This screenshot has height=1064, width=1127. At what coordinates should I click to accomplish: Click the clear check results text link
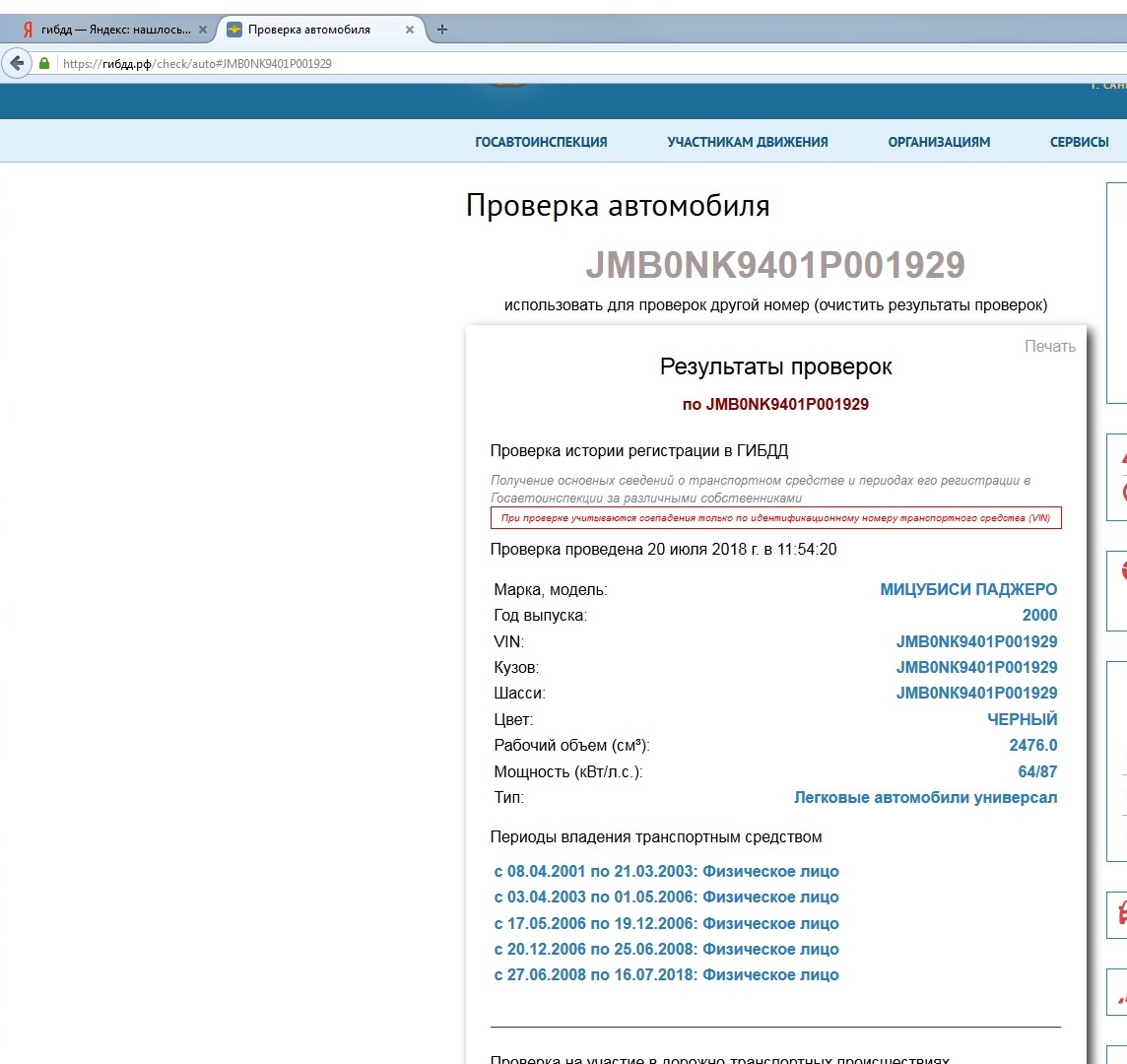pos(931,305)
